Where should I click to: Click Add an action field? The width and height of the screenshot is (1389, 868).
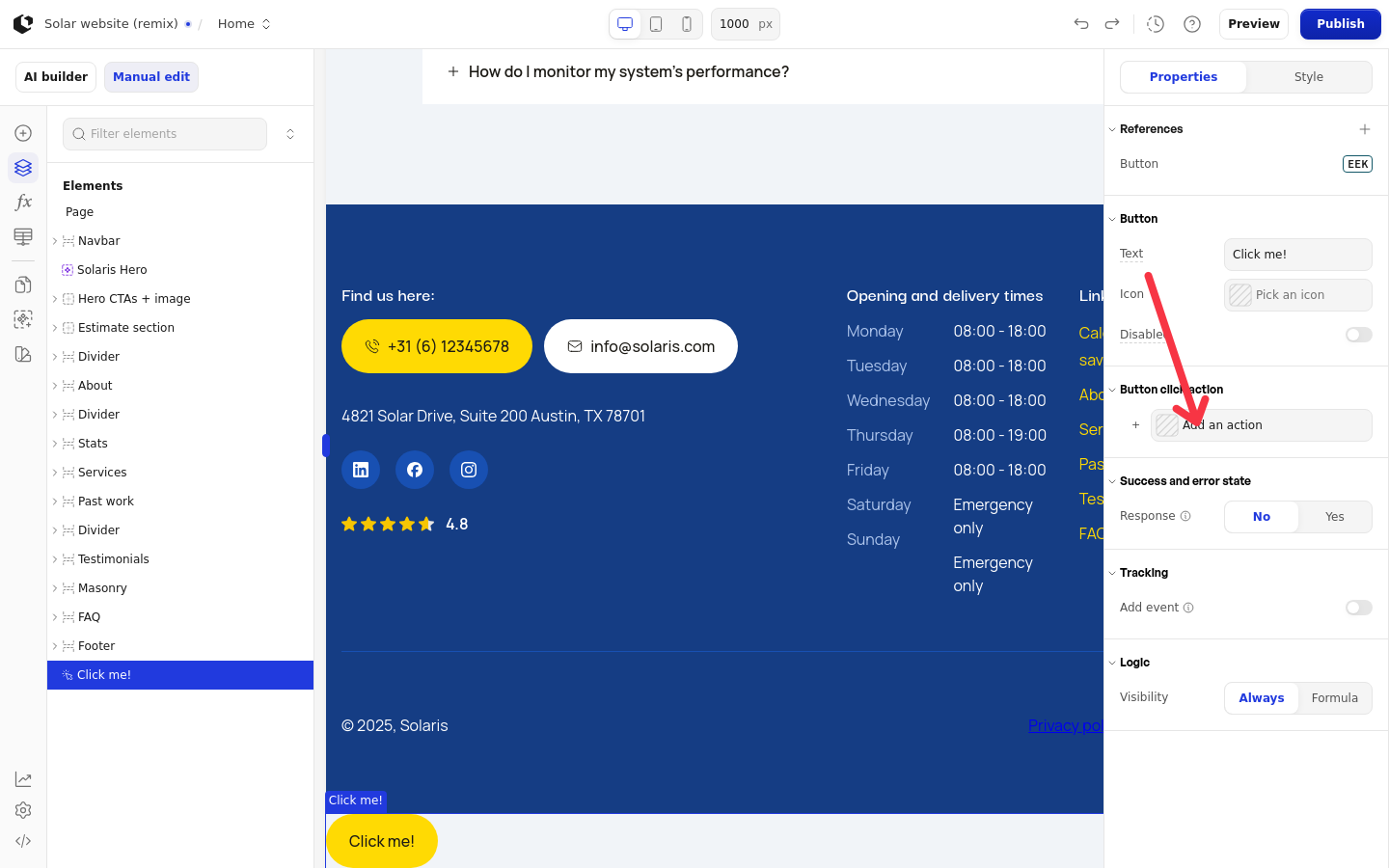pyautogui.click(x=1261, y=425)
